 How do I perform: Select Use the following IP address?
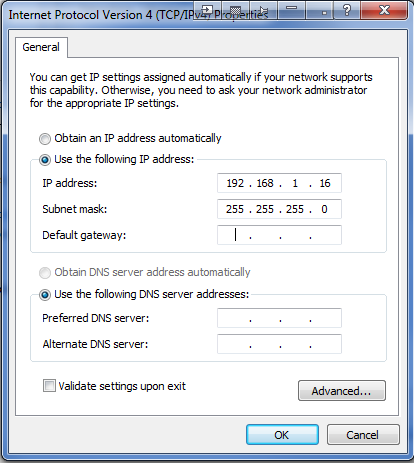pos(45,160)
